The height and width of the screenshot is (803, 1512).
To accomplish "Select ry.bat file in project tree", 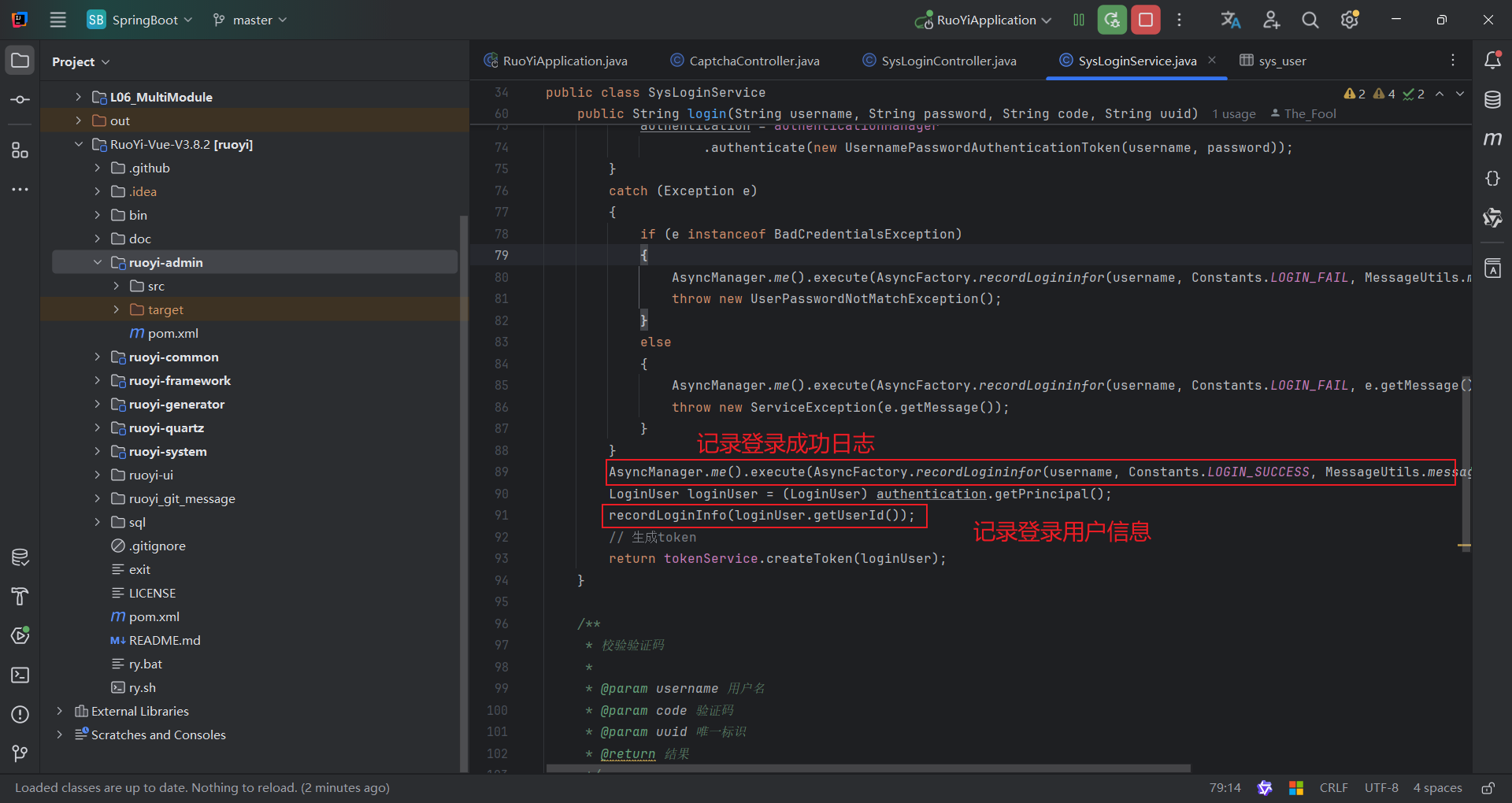I will coord(146,664).
